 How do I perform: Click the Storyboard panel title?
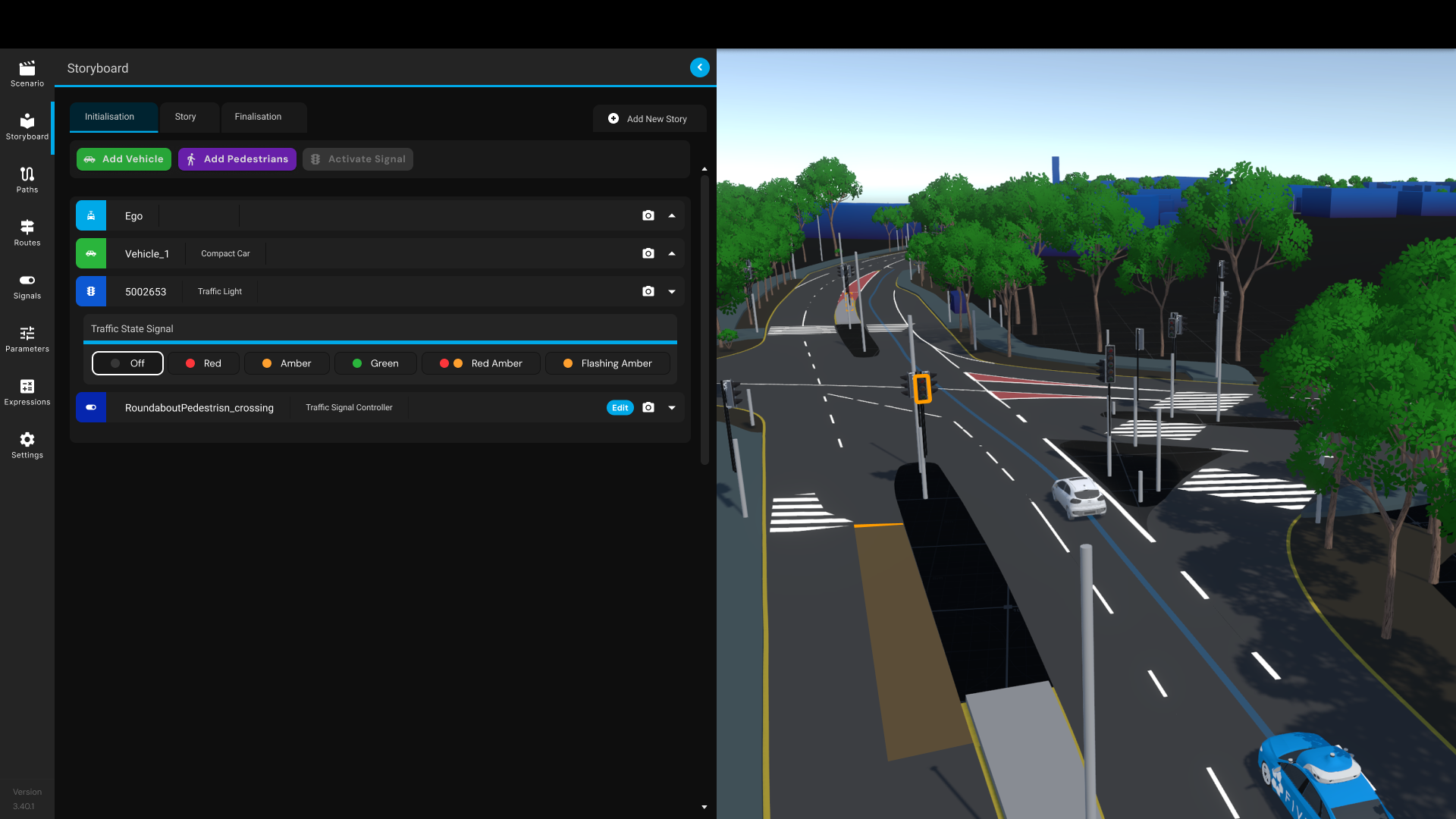pyautogui.click(x=98, y=68)
